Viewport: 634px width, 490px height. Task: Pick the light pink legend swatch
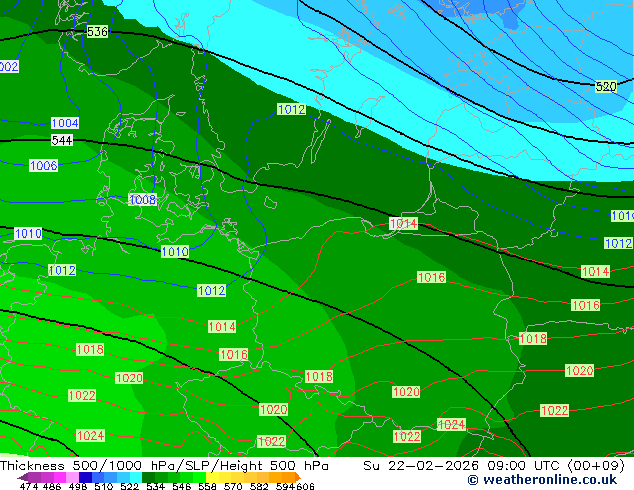[72, 477]
